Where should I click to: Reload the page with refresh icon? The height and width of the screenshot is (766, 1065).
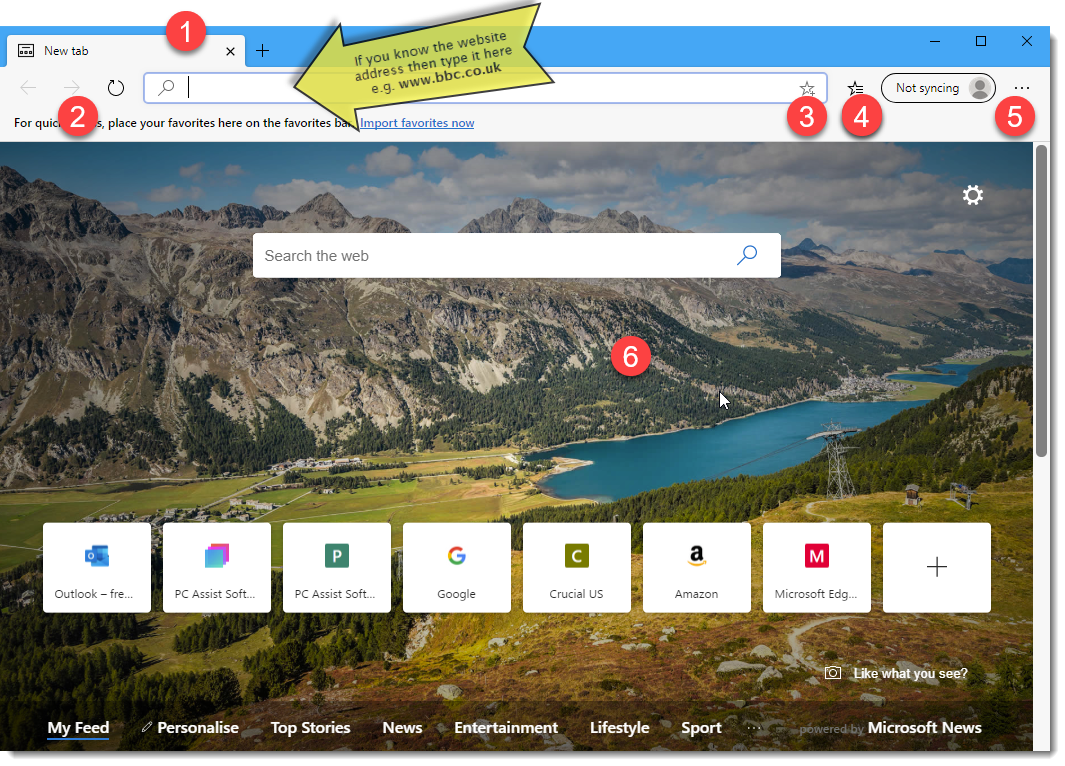(116, 88)
